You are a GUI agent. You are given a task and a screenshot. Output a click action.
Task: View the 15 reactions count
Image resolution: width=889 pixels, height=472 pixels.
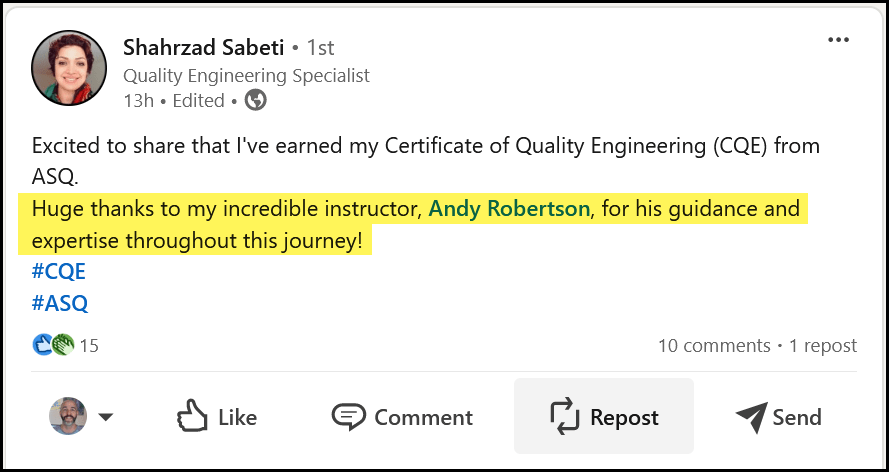89,346
